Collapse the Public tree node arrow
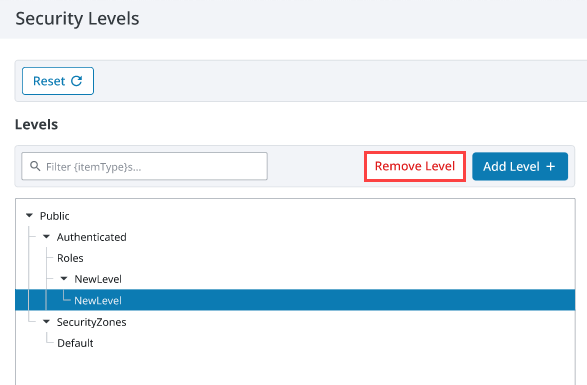 click(29, 215)
